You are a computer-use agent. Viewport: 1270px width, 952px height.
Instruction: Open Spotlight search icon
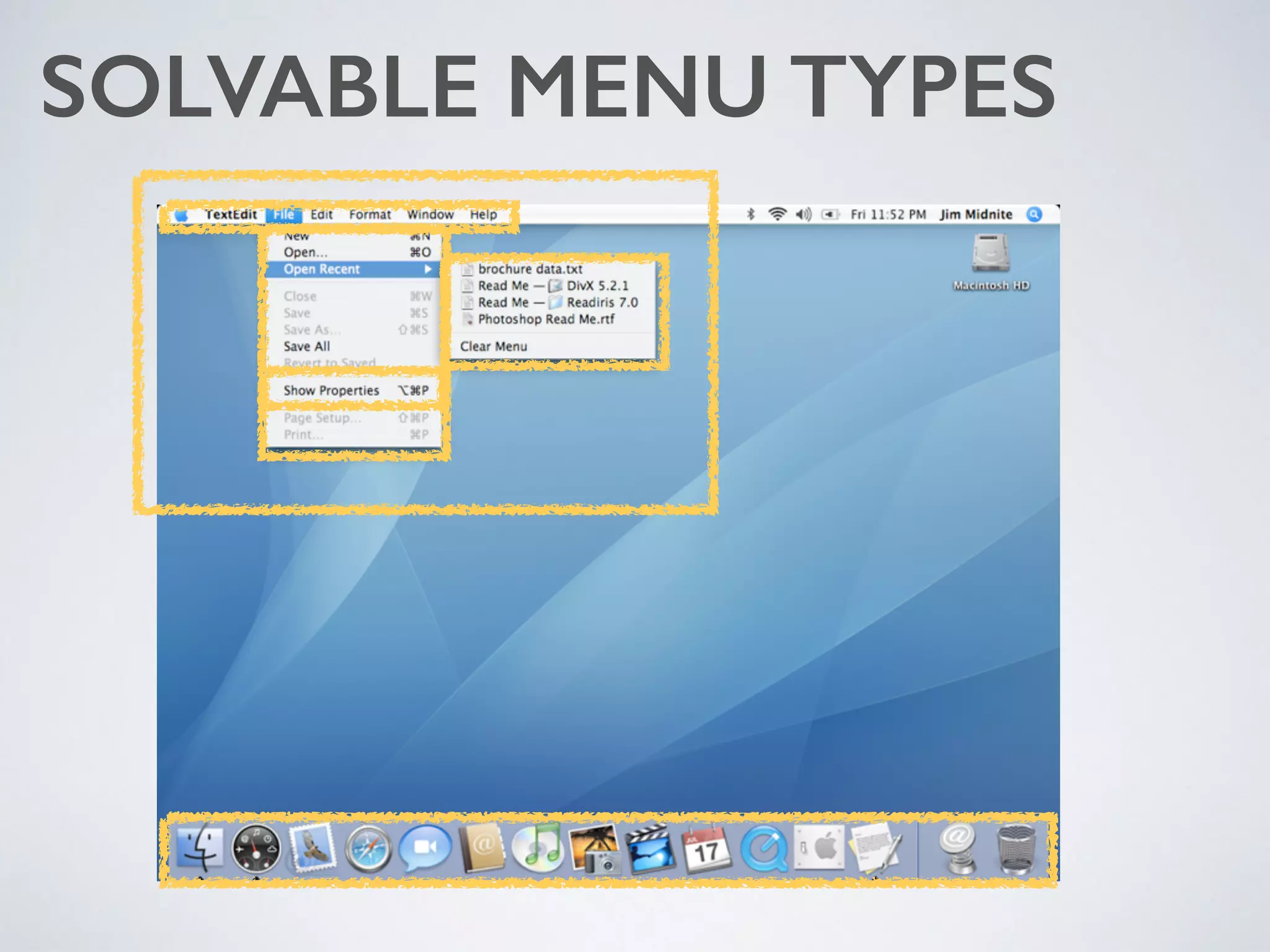tap(1034, 214)
